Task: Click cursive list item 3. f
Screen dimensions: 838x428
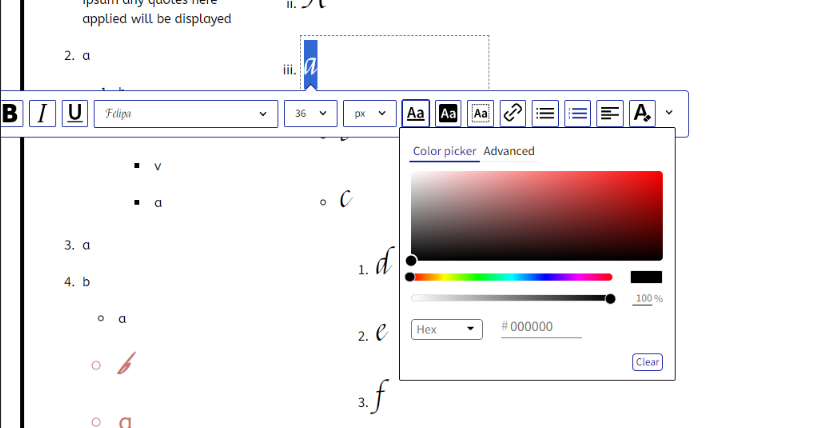Action: (373, 396)
